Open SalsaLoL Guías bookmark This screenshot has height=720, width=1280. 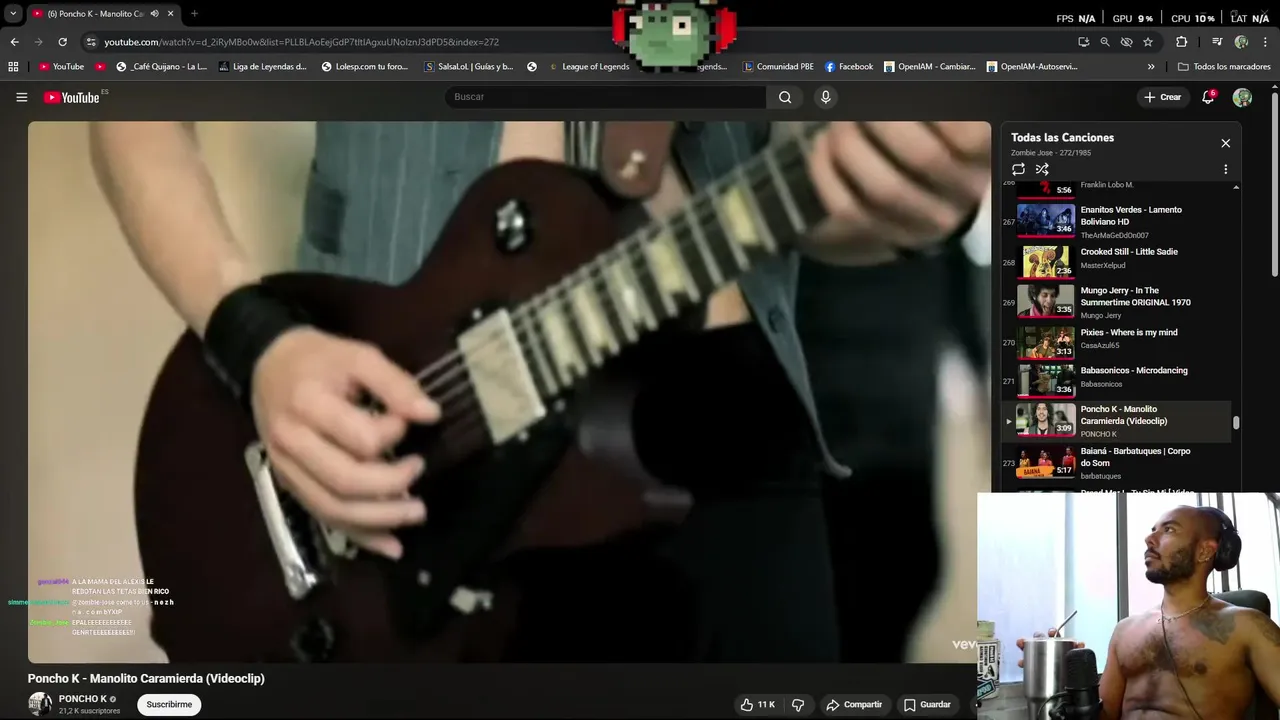coord(469,67)
